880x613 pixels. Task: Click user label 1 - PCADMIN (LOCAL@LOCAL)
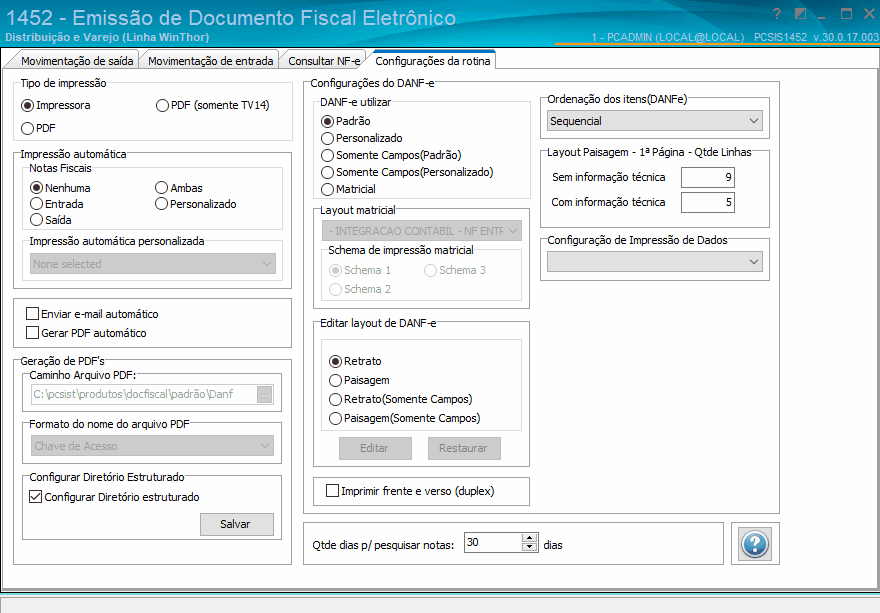click(x=668, y=37)
